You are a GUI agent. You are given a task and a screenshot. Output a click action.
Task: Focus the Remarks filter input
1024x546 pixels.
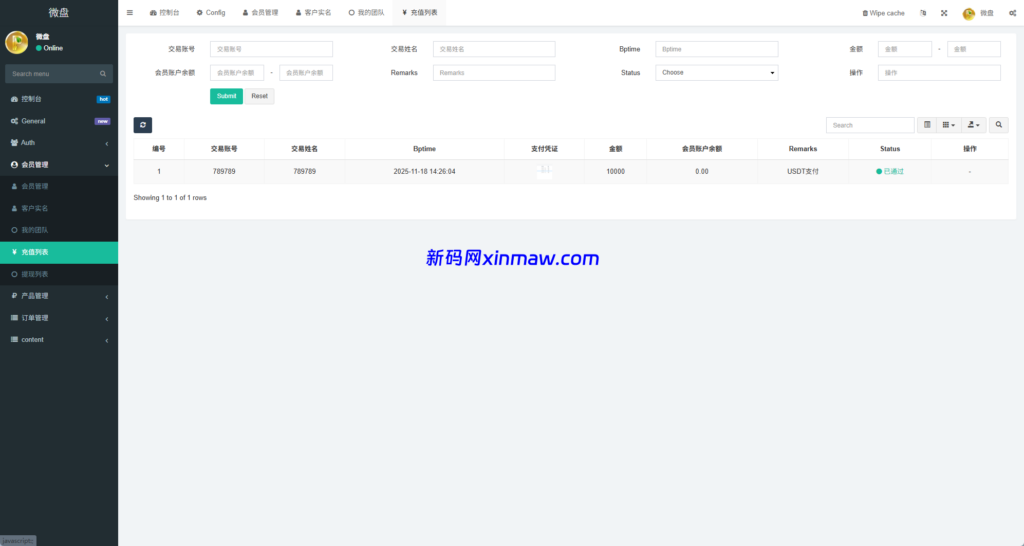(494, 72)
